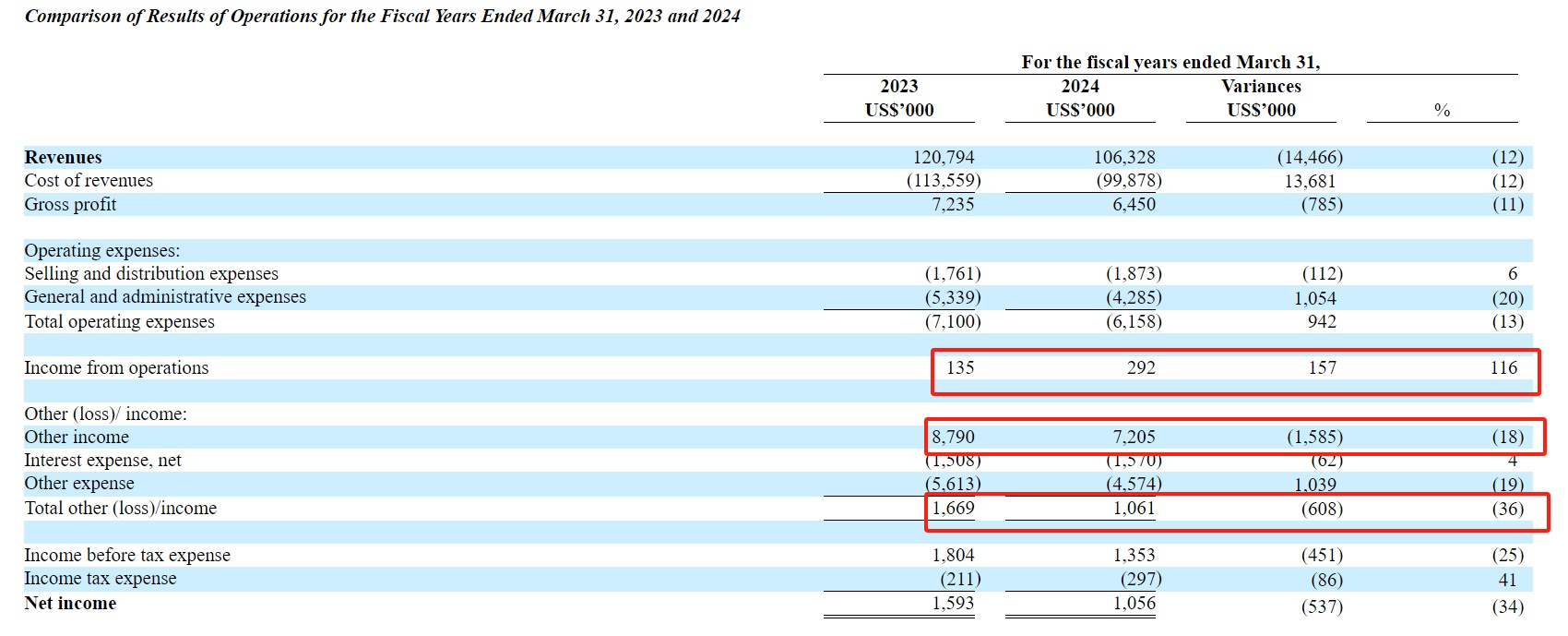Viewport: 1568px width, 636px height.
Task: Click the Operating expenses: heading
Action: tap(102, 250)
